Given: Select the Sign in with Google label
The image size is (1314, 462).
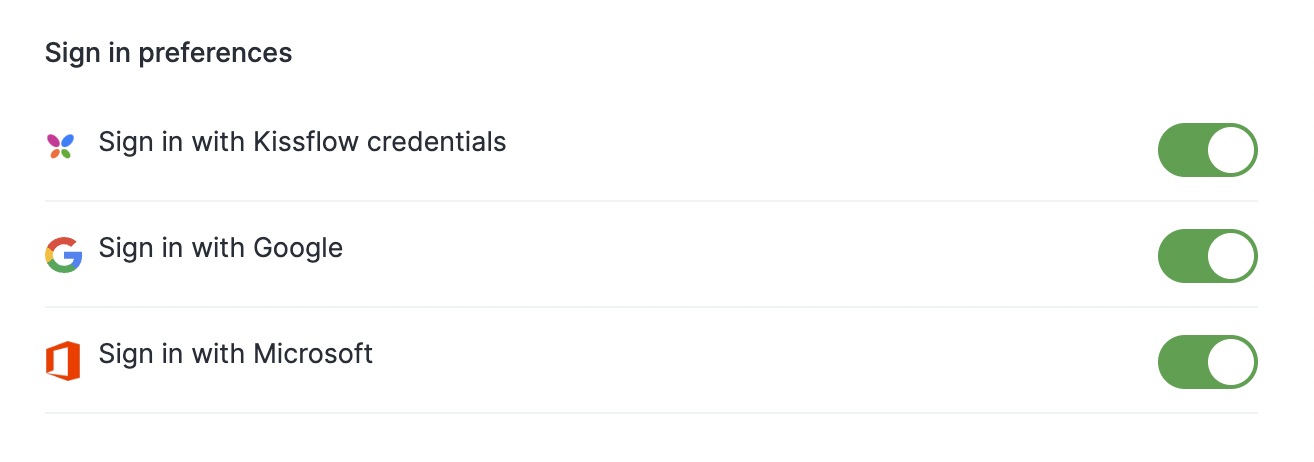Looking at the screenshot, I should [x=221, y=248].
